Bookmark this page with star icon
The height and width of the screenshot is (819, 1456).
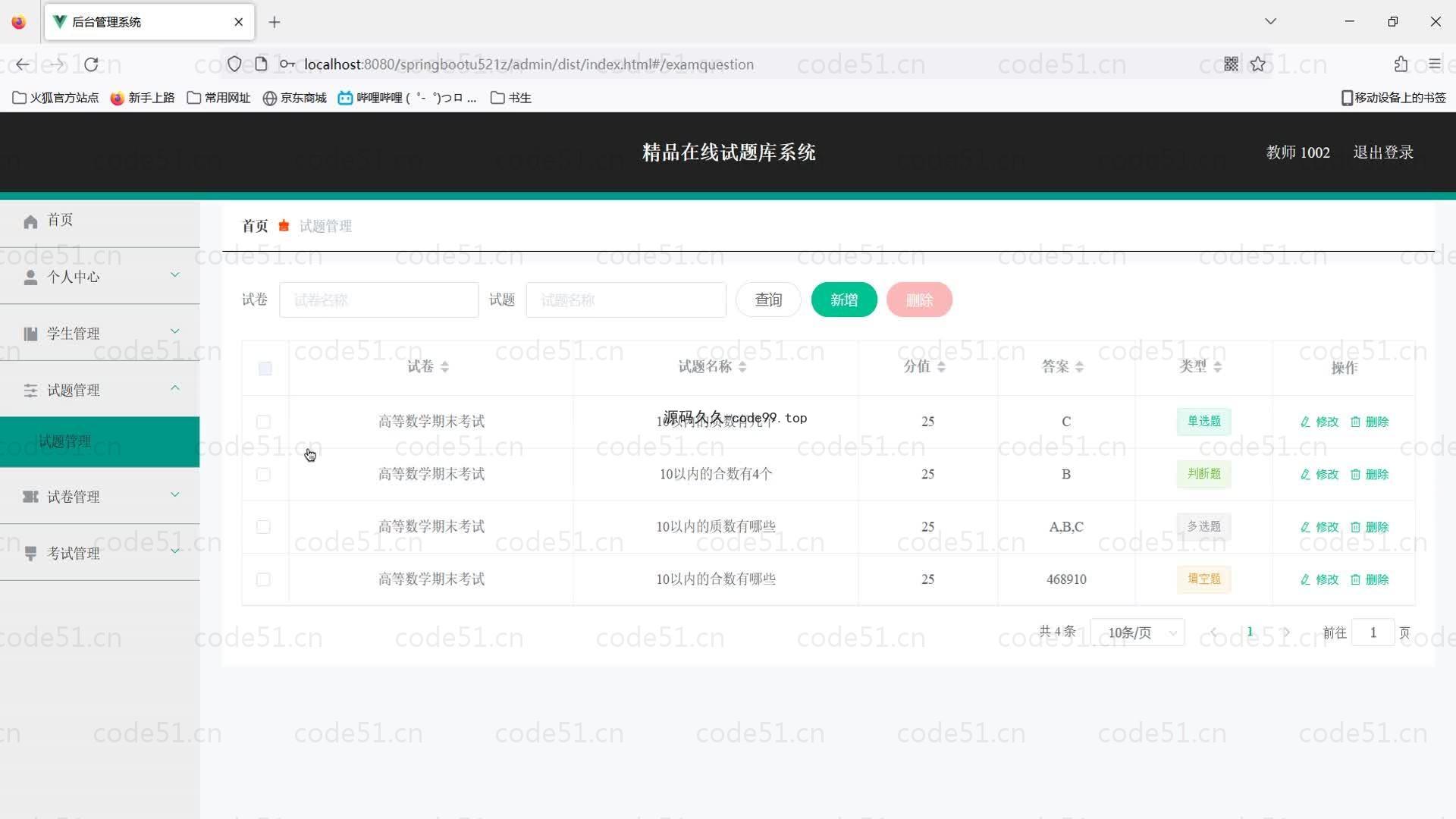click(1258, 64)
